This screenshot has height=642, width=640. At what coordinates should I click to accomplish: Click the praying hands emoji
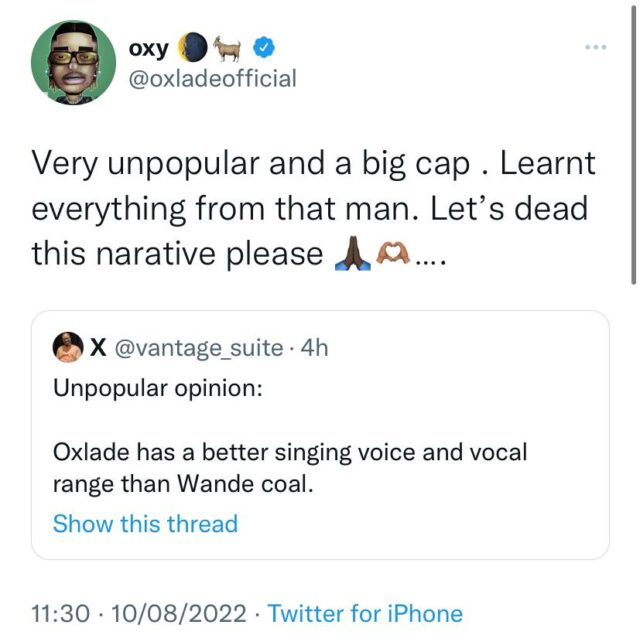pos(352,253)
